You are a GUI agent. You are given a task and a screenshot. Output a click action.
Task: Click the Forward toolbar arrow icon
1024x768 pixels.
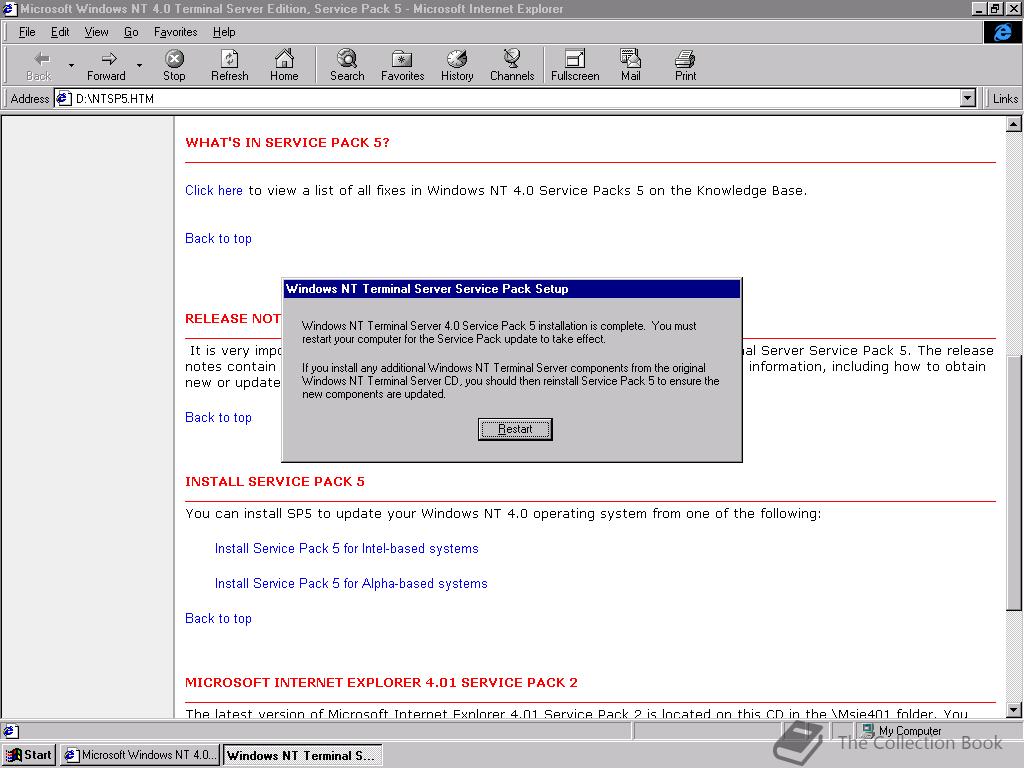coord(109,59)
